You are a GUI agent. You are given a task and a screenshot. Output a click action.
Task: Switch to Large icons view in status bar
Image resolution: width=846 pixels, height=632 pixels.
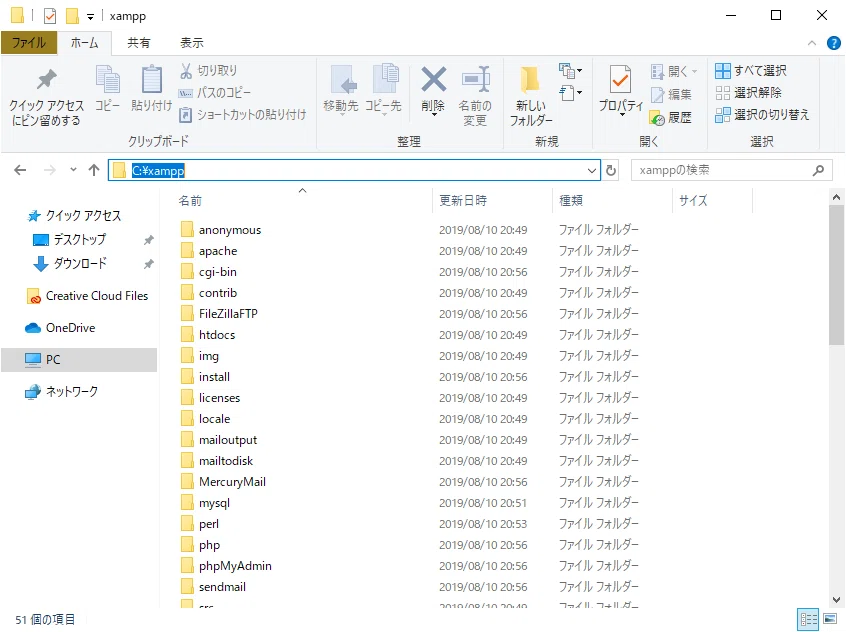pos(830,619)
